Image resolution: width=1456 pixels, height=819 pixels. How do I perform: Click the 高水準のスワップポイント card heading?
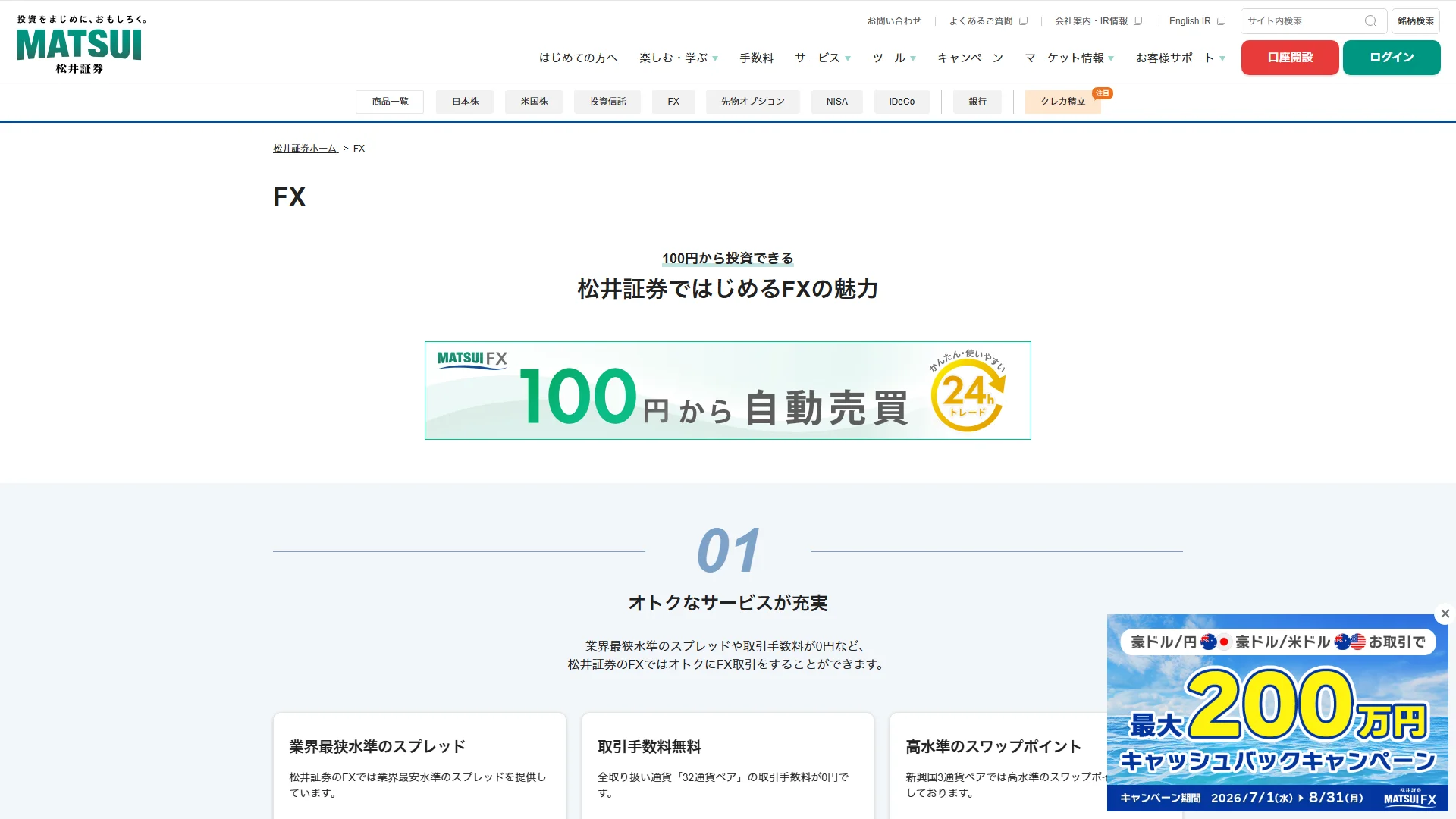tap(993, 747)
